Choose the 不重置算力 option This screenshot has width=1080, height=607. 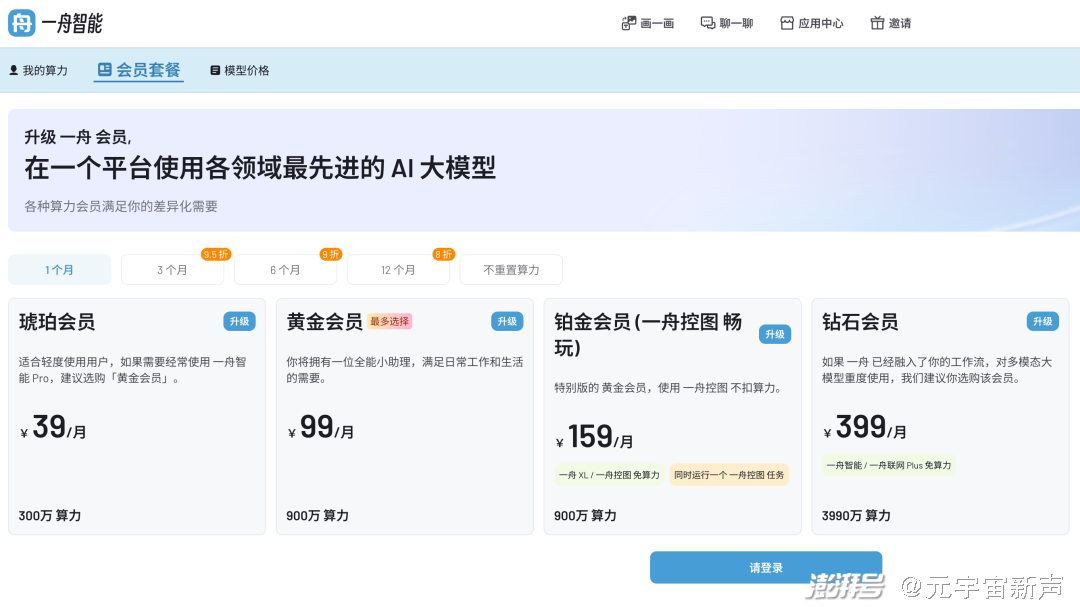pyautogui.click(x=511, y=269)
